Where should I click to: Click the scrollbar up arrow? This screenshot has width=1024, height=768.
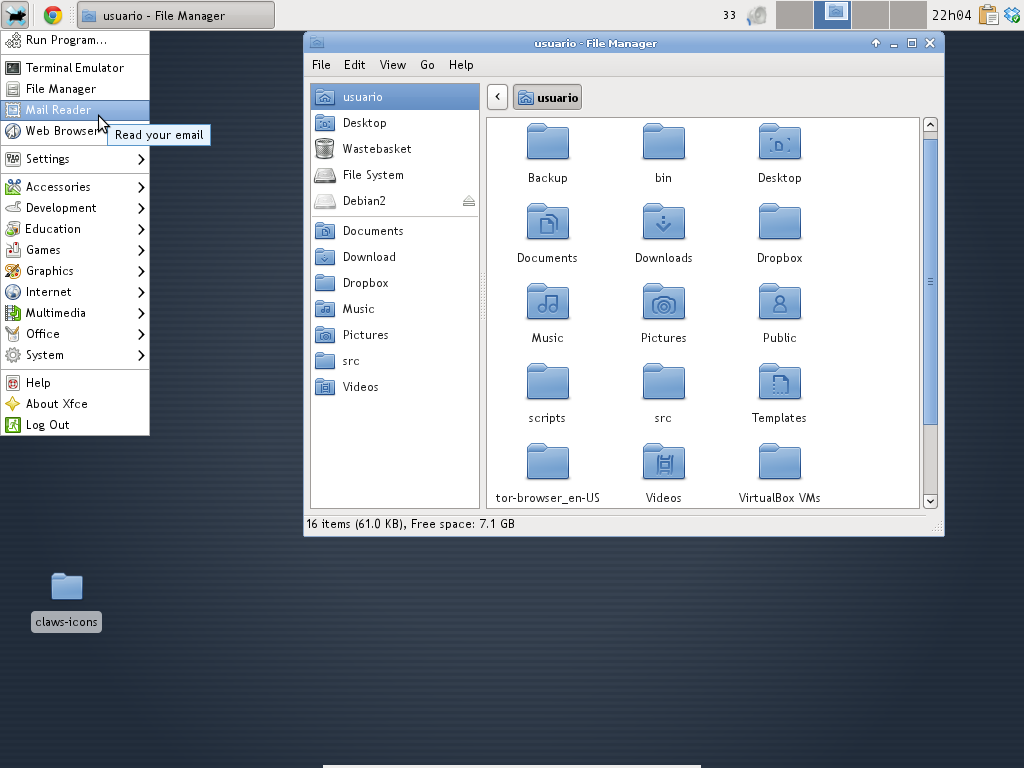tap(930, 125)
